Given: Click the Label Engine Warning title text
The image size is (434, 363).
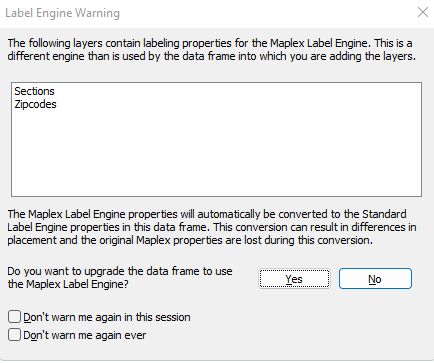Looking at the screenshot, I should click(62, 13).
